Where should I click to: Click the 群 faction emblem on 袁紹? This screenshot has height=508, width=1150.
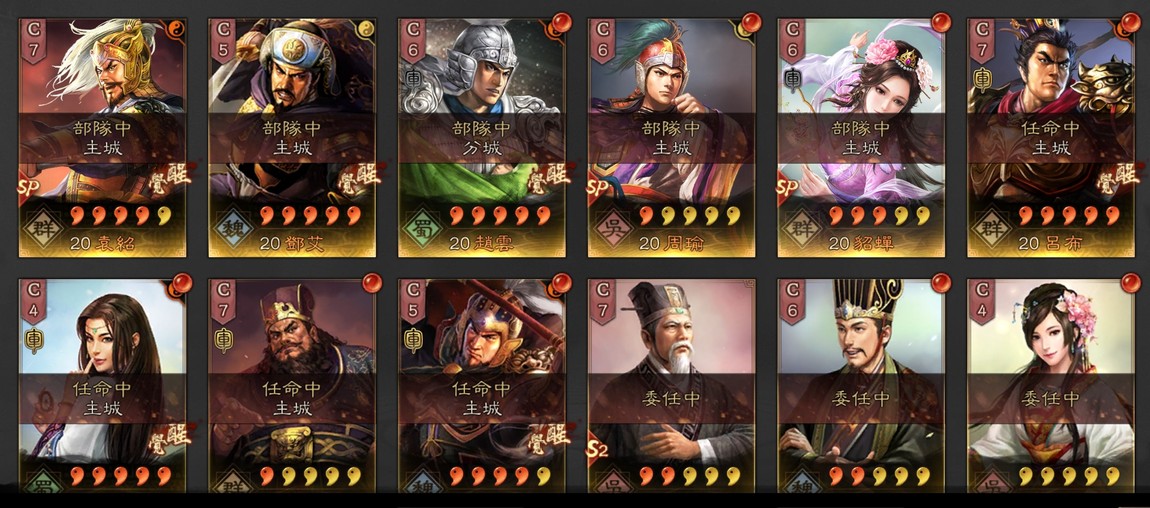point(43,226)
